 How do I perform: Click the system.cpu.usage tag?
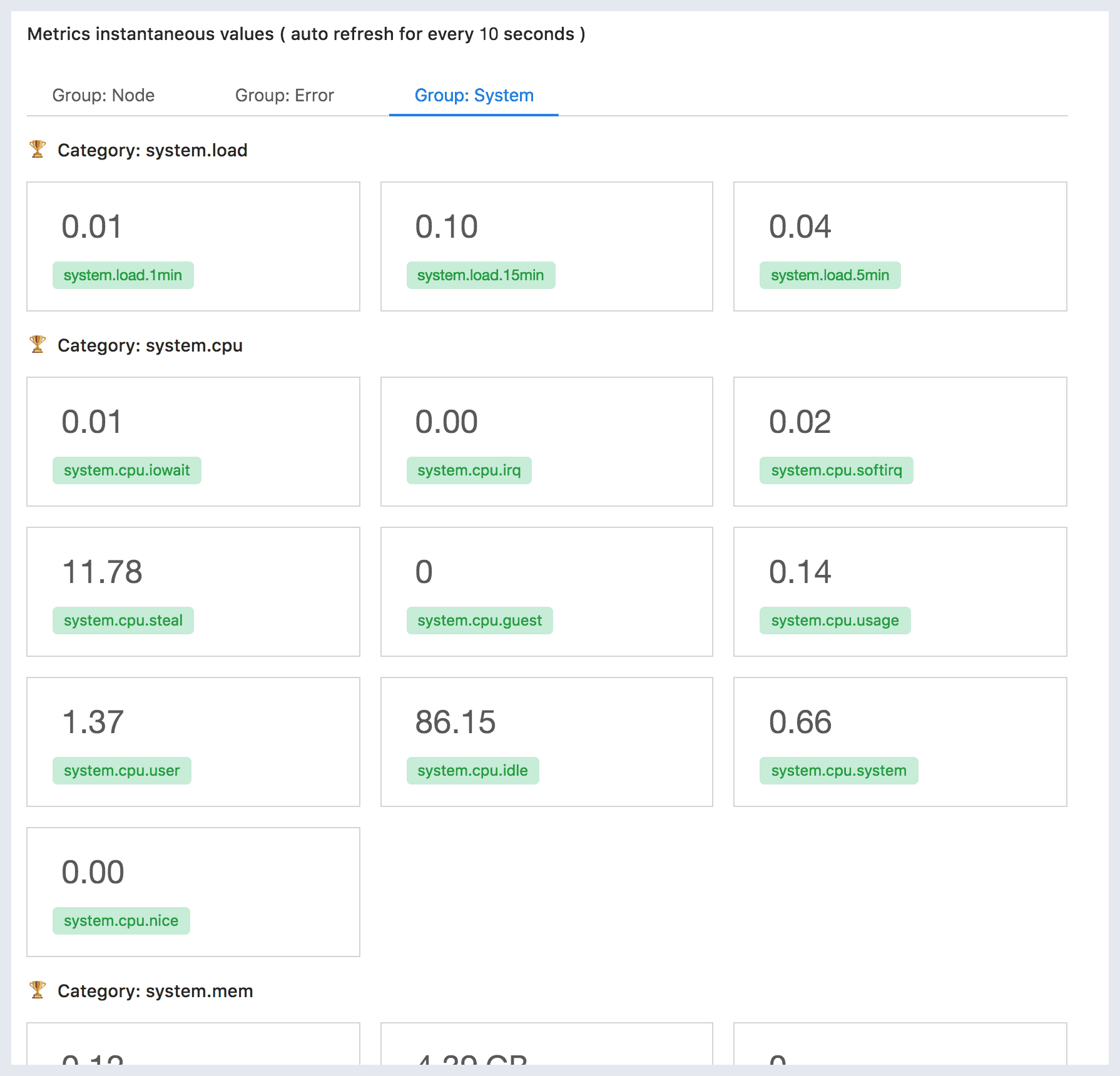point(835,621)
